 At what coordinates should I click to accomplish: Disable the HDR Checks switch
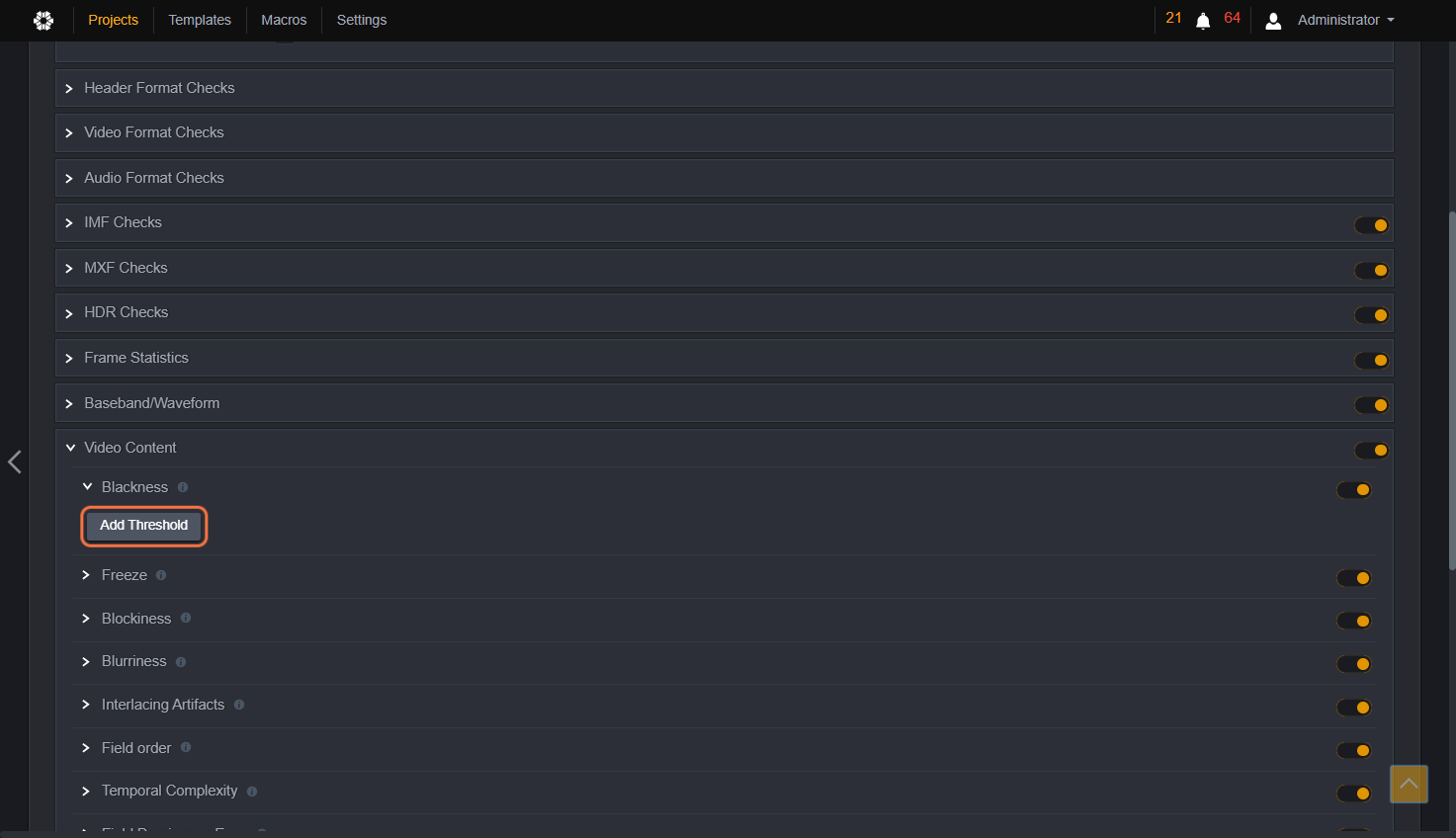click(x=1371, y=315)
